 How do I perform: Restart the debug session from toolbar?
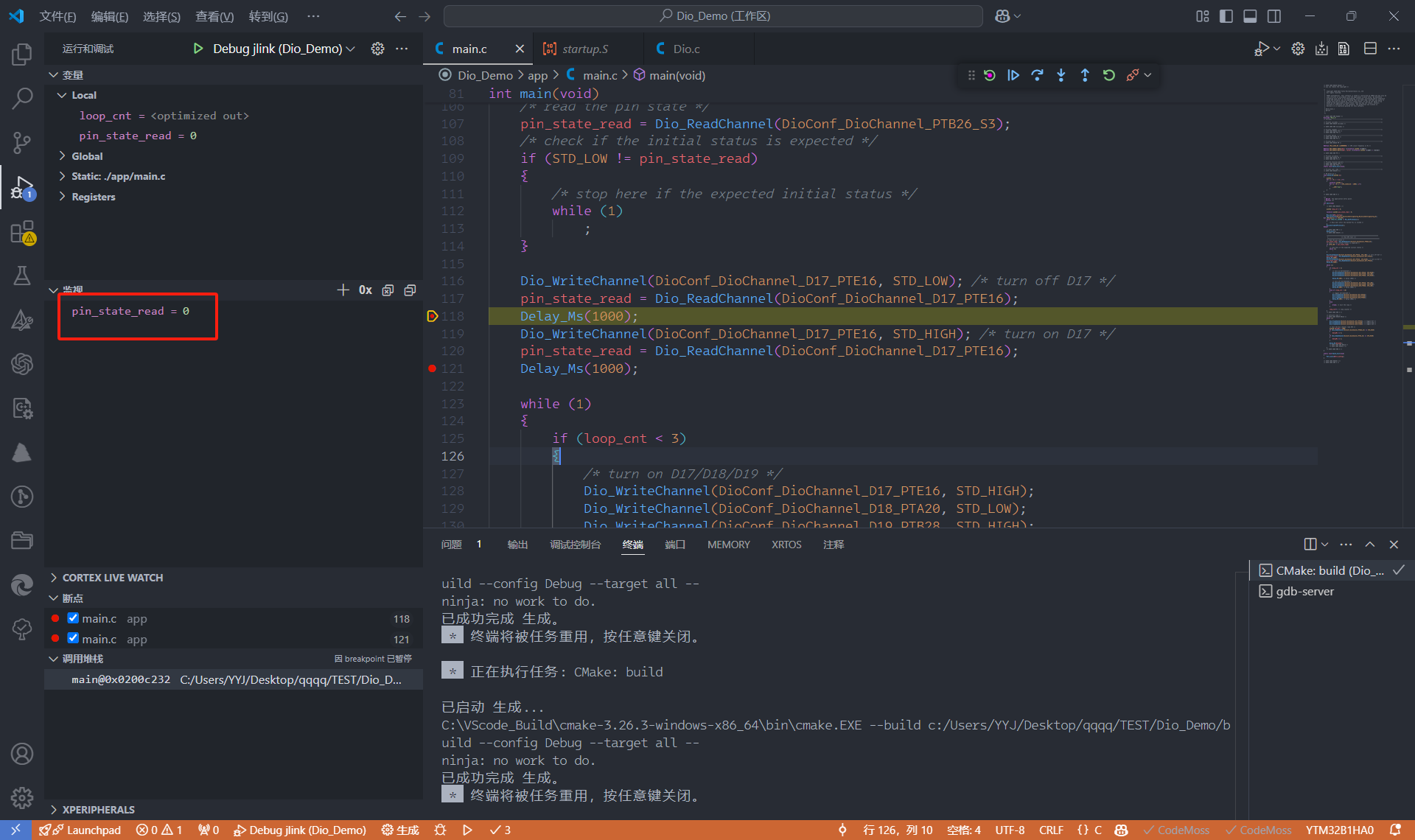(1108, 75)
